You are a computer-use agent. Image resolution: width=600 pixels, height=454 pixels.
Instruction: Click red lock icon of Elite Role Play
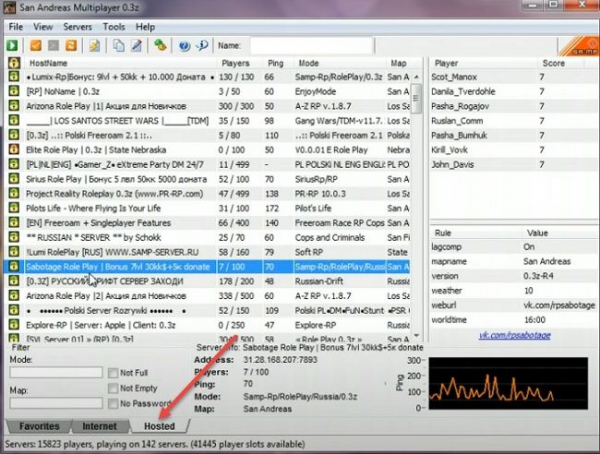[14, 149]
